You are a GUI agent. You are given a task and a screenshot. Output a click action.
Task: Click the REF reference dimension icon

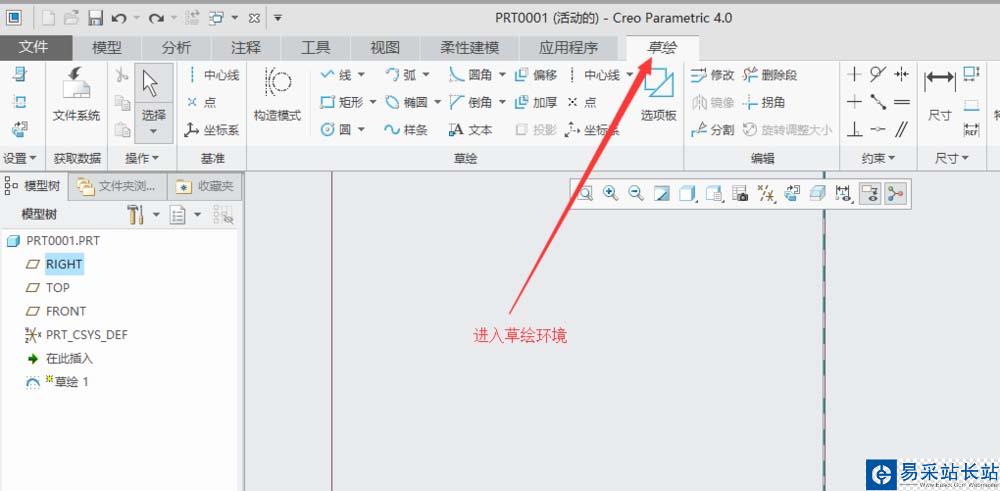coord(971,130)
